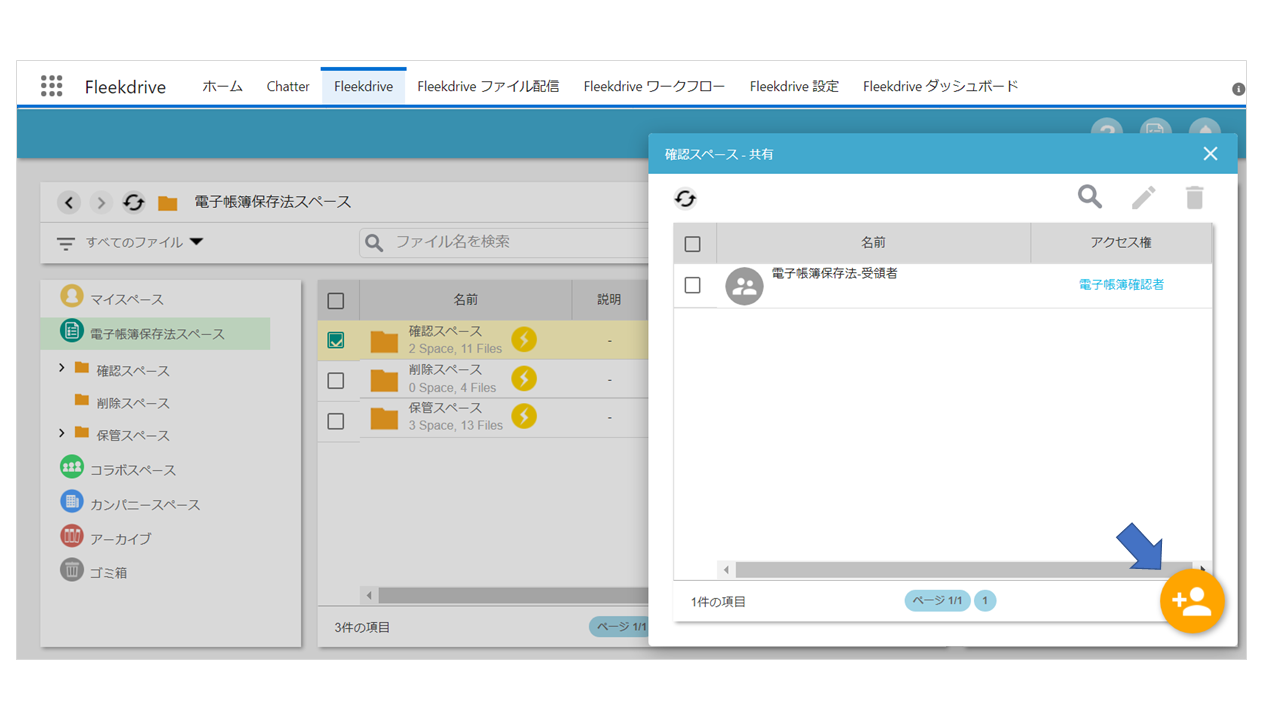Click the 電子帳簿保存法-受領者 name text
This screenshot has width=1280, height=720.
[834, 273]
